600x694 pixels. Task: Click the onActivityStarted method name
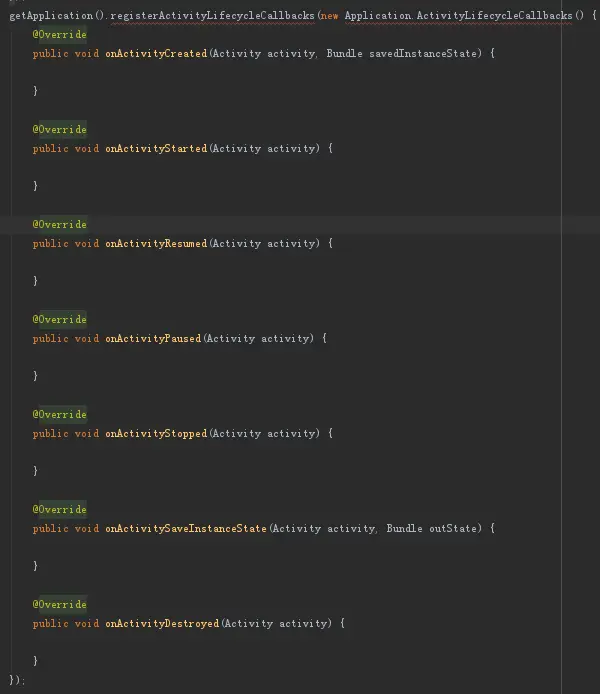point(156,149)
